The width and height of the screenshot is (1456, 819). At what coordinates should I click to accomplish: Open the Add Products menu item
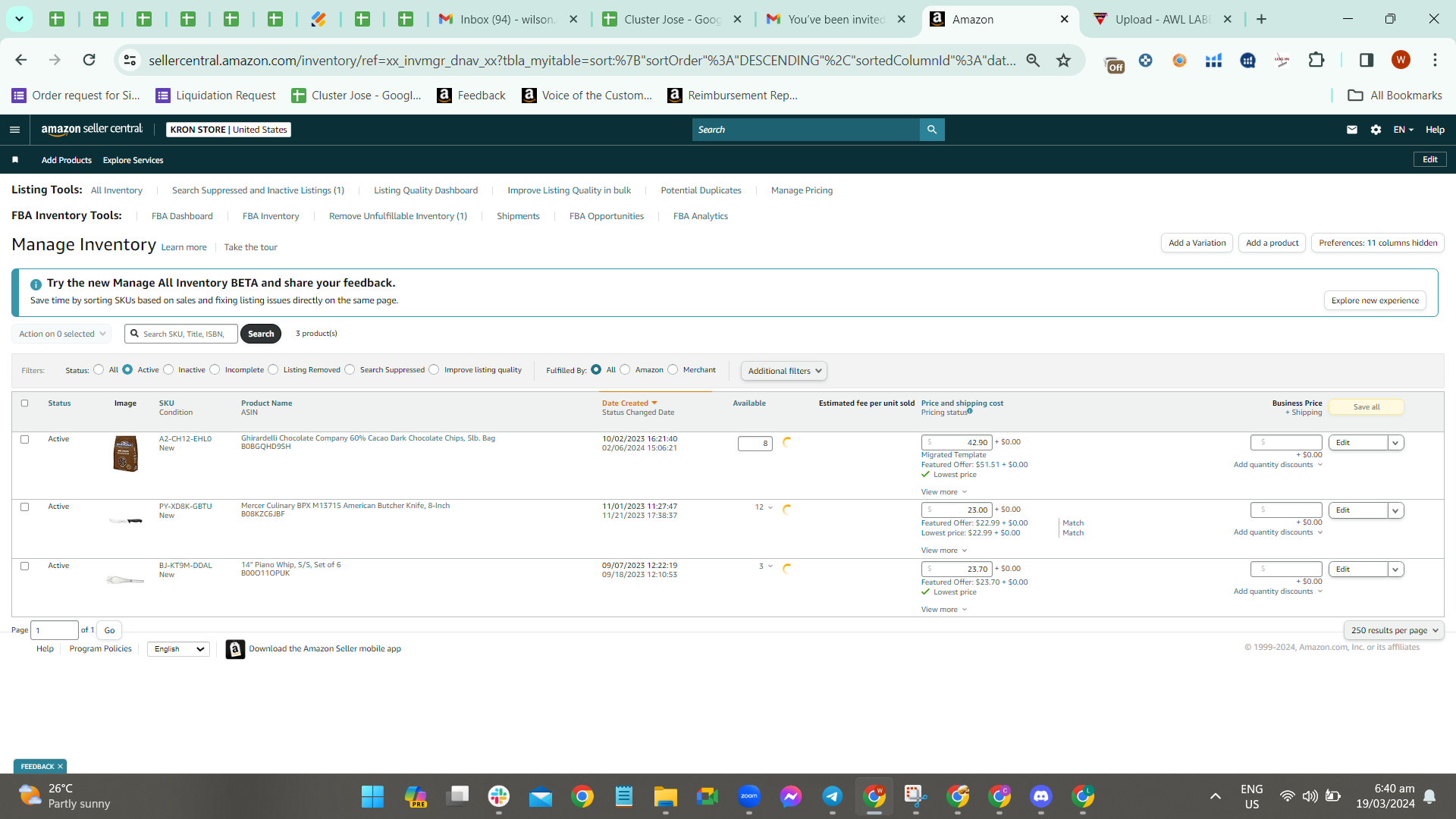pos(67,160)
